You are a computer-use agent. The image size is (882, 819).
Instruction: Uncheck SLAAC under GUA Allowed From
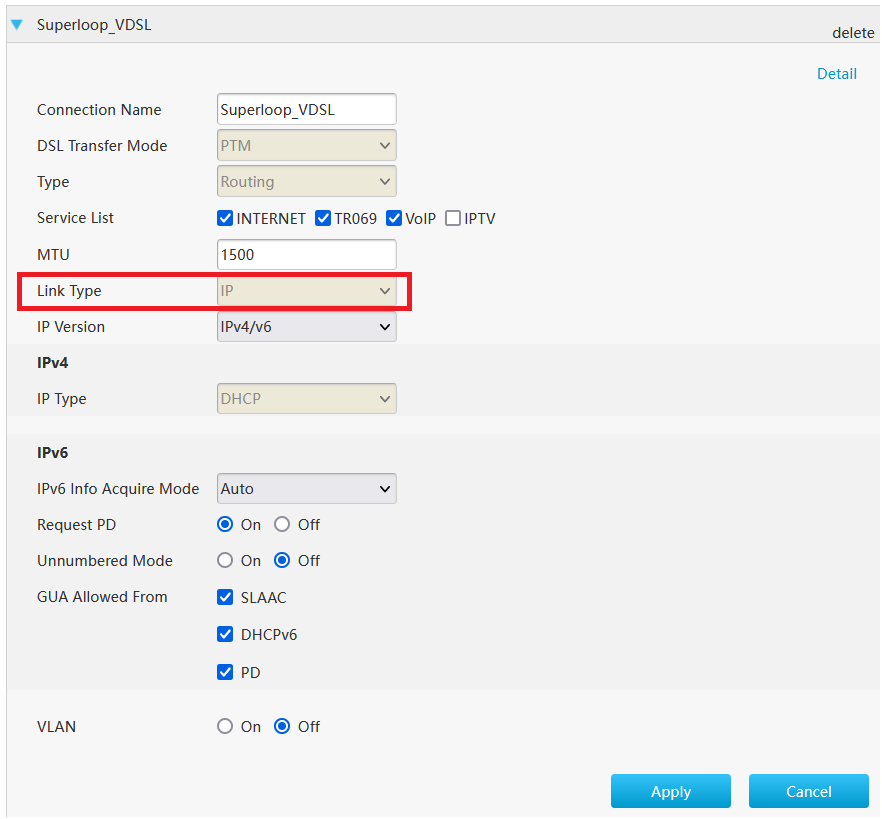coord(225,597)
